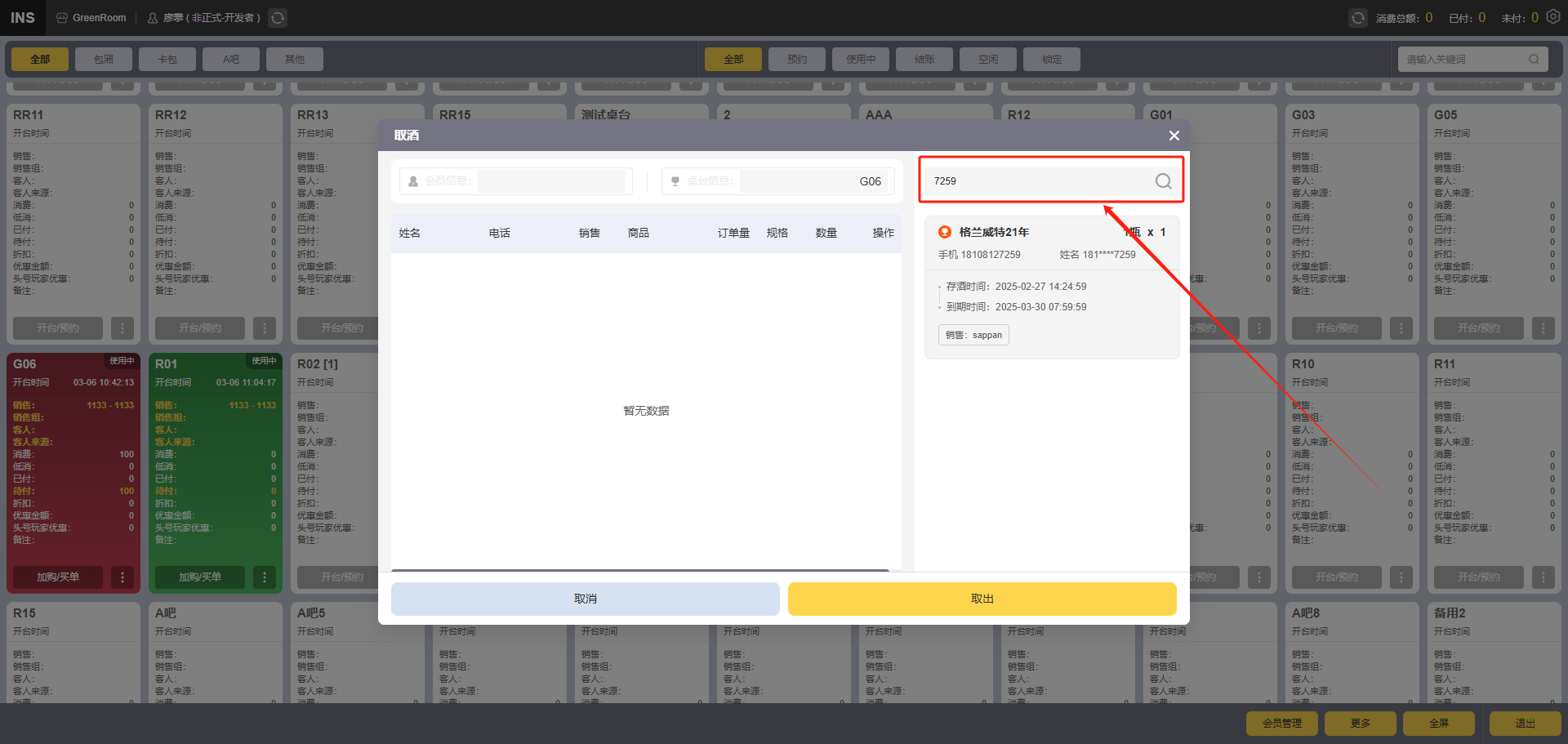Focus the 会员信息 input field

[x=551, y=181]
